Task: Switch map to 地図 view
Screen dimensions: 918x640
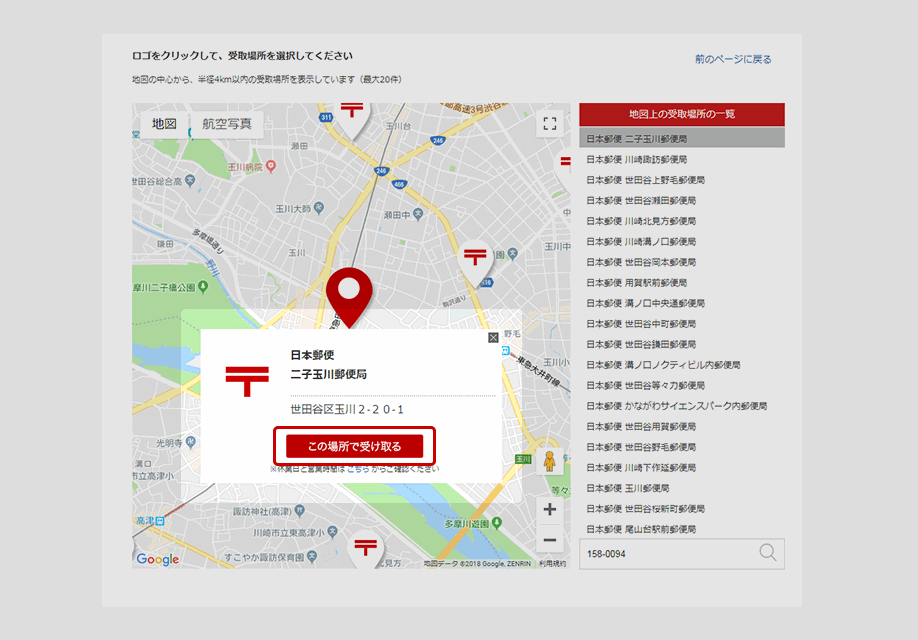Action: coord(164,124)
